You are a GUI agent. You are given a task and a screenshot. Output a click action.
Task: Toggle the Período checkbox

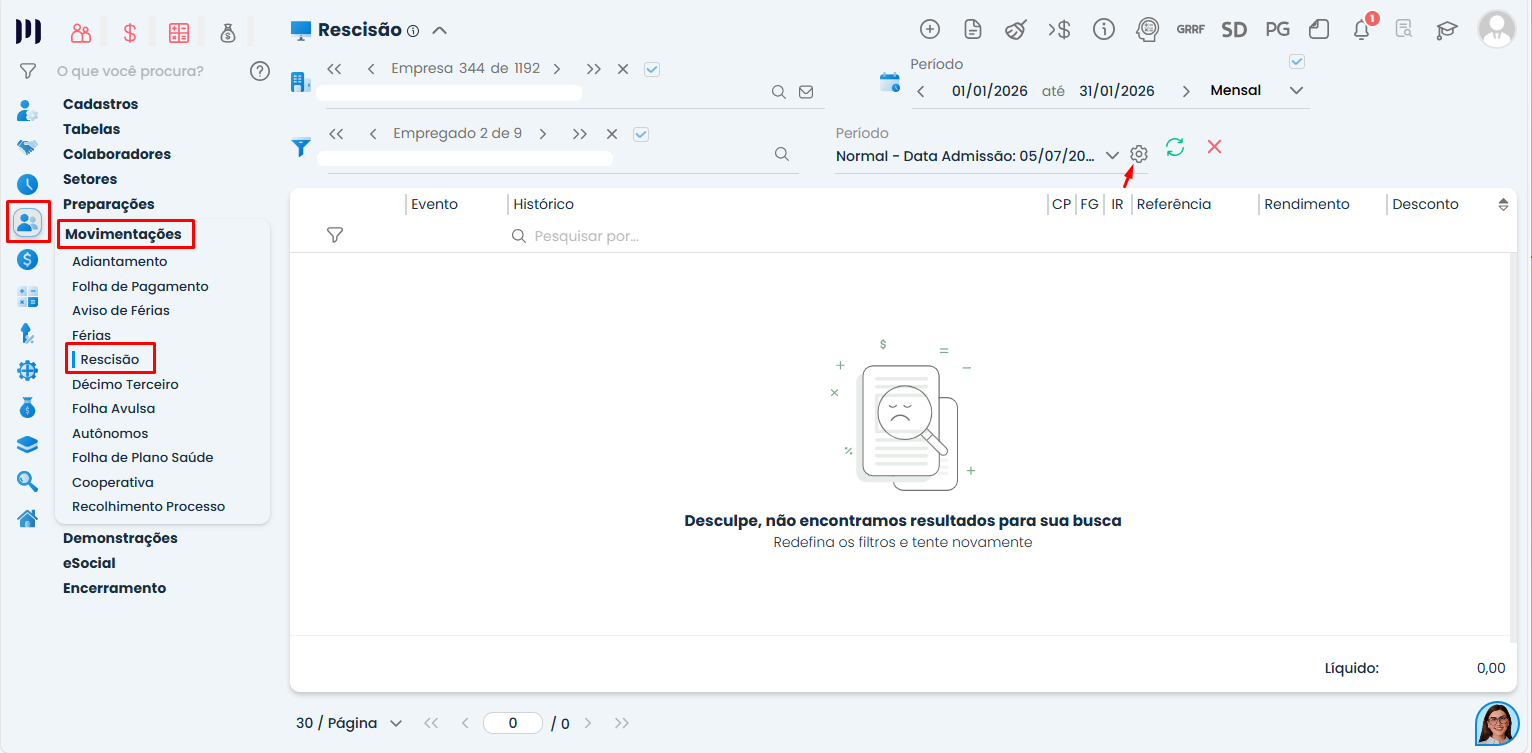click(x=1297, y=62)
